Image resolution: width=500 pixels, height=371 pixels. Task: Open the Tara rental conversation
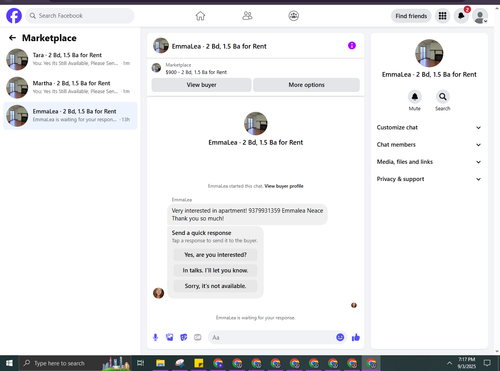(70, 59)
